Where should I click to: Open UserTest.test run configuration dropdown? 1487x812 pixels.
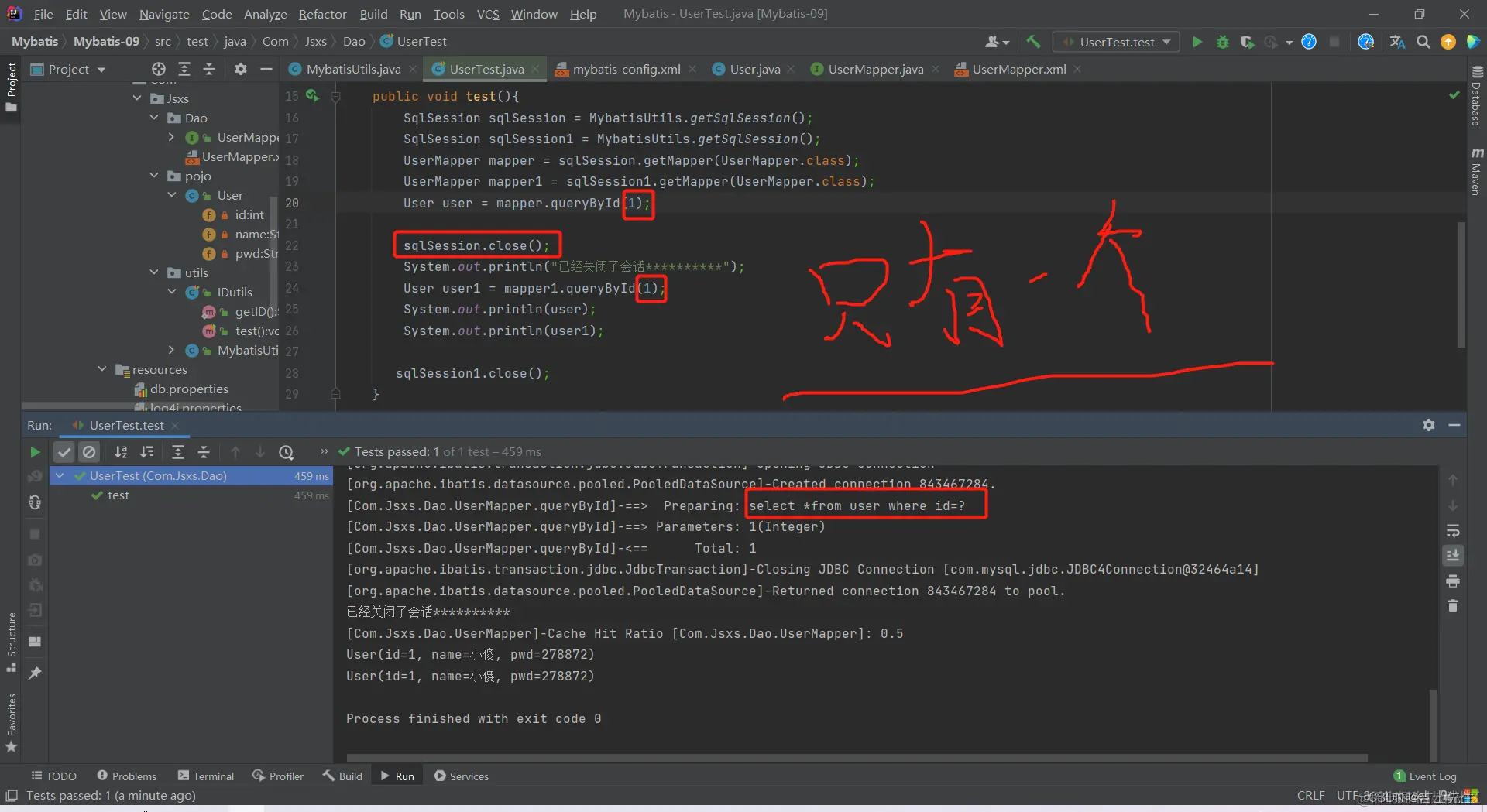(1118, 42)
